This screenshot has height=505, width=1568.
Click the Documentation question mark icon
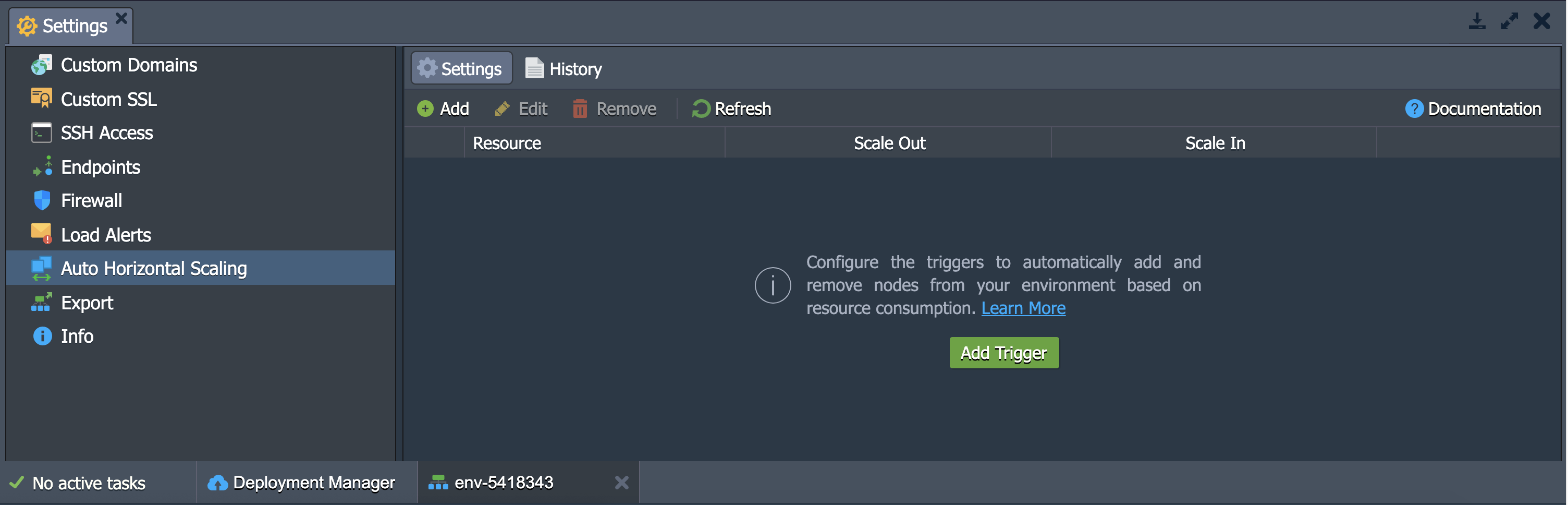click(1413, 109)
